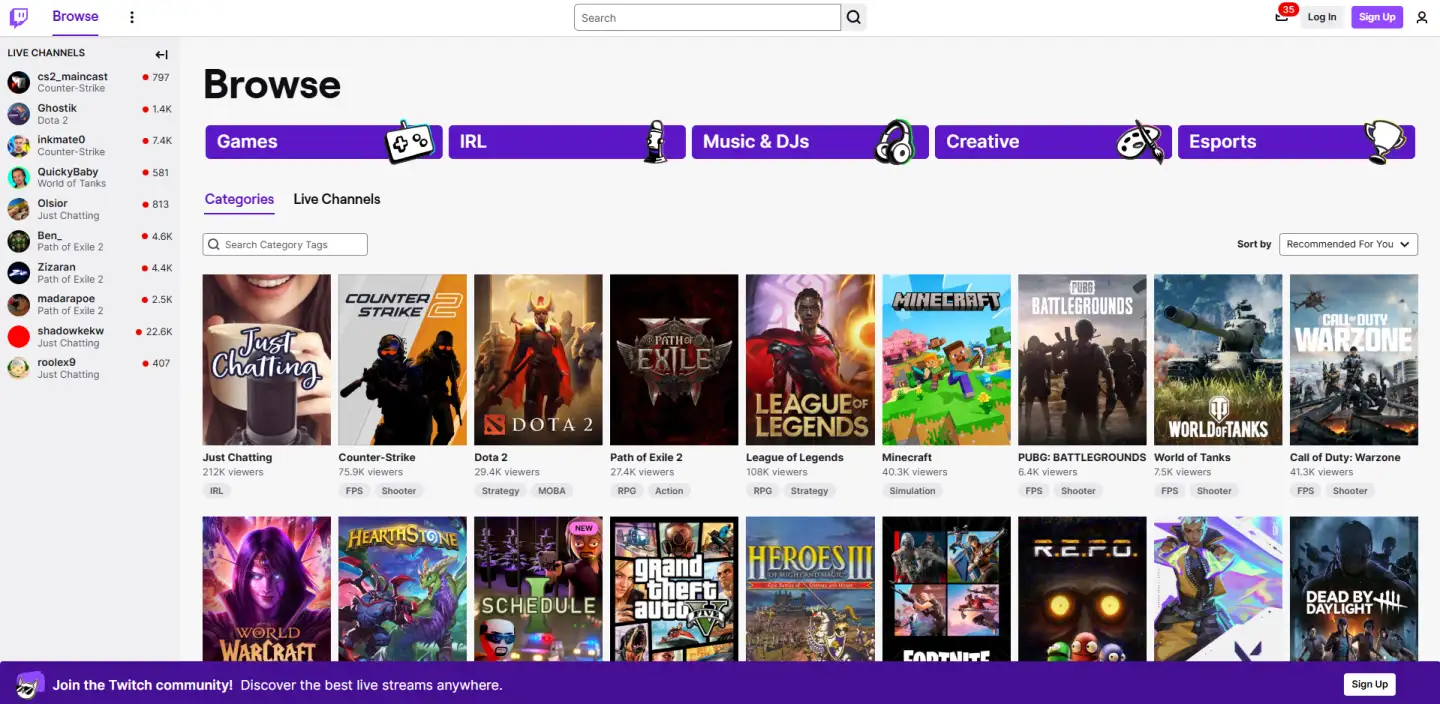Open the Counter-Strike cover art

403,360
